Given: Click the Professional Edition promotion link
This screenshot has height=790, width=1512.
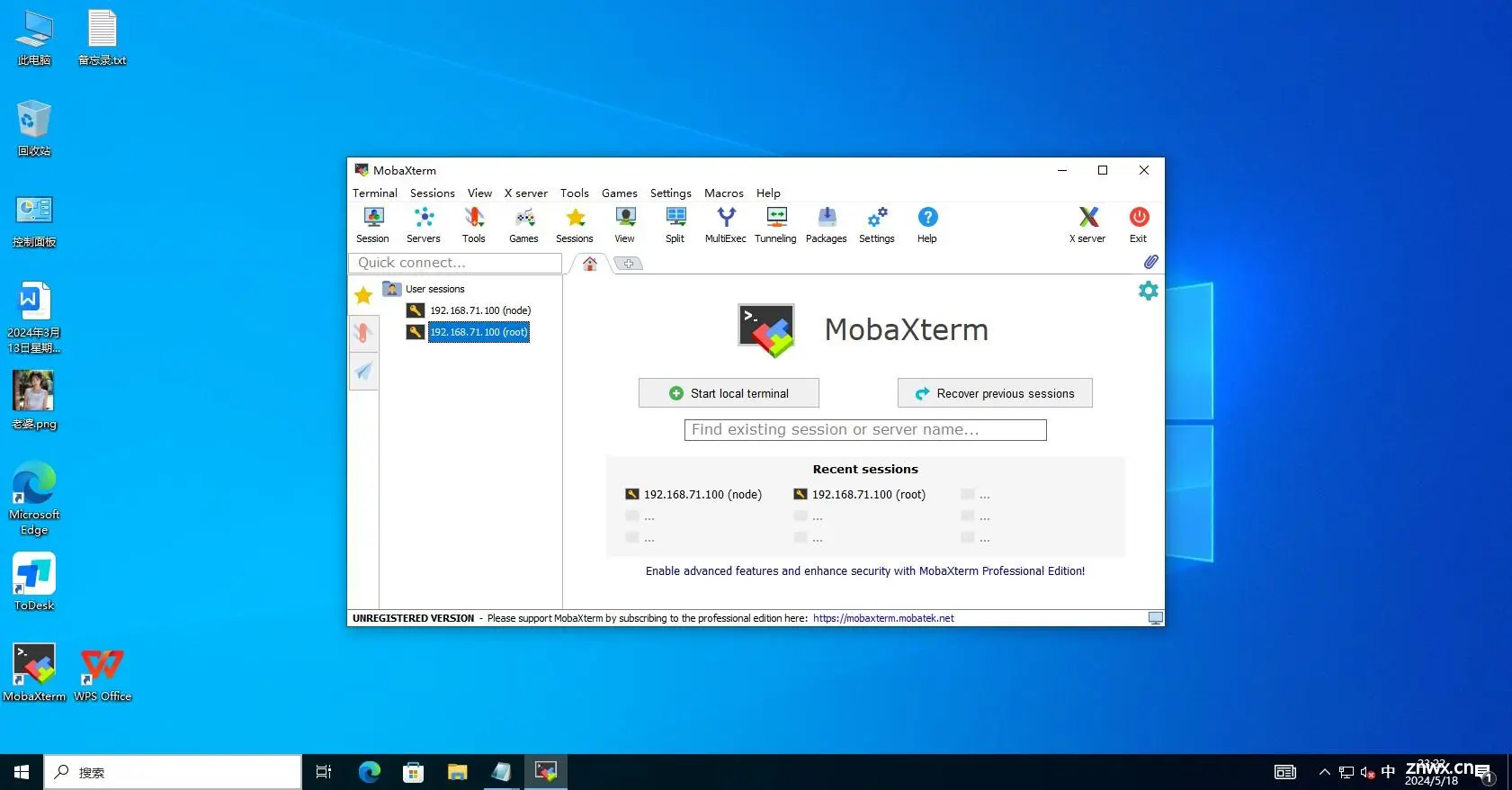Looking at the screenshot, I should click(x=865, y=571).
